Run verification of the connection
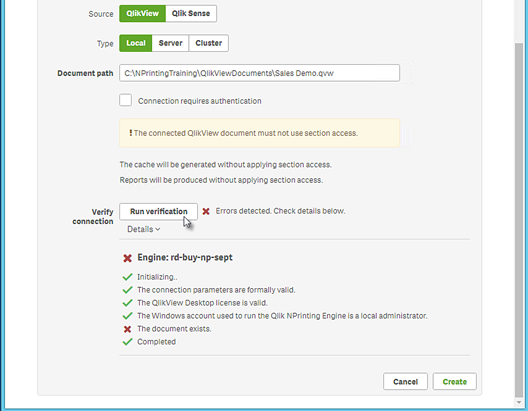The width and height of the screenshot is (528, 411). (x=159, y=211)
